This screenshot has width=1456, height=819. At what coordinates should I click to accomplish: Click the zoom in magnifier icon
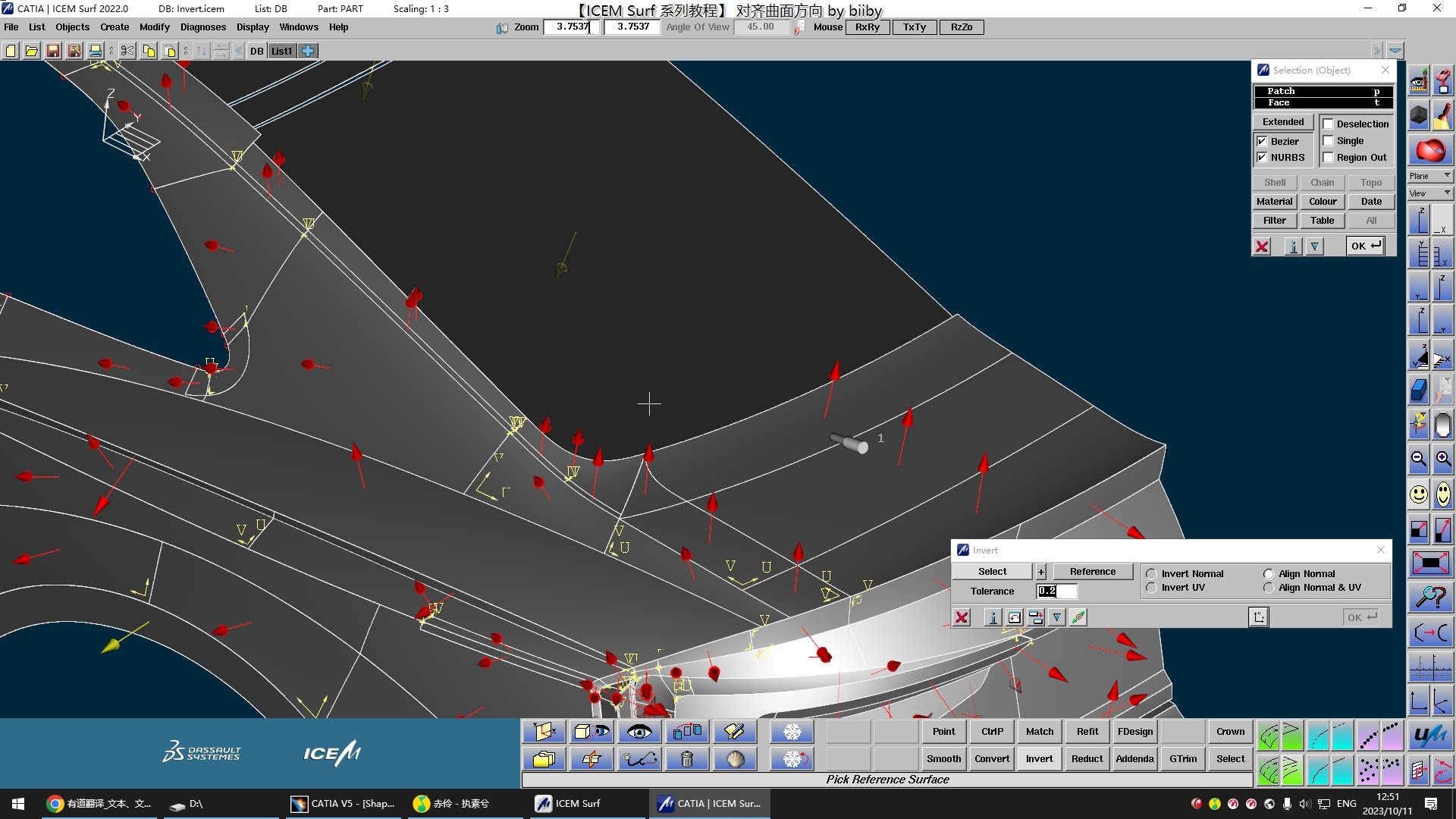tap(1443, 460)
